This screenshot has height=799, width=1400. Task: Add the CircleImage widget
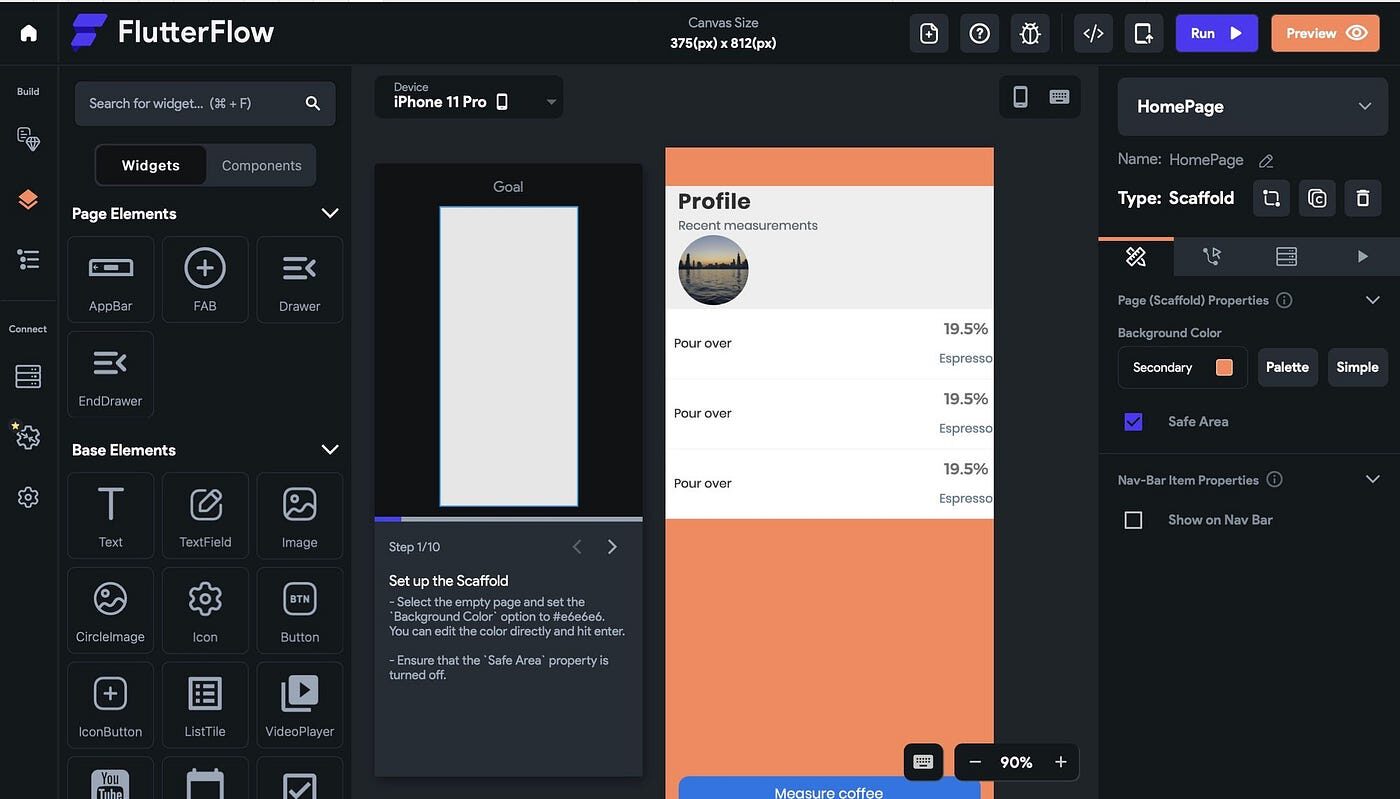(110, 610)
